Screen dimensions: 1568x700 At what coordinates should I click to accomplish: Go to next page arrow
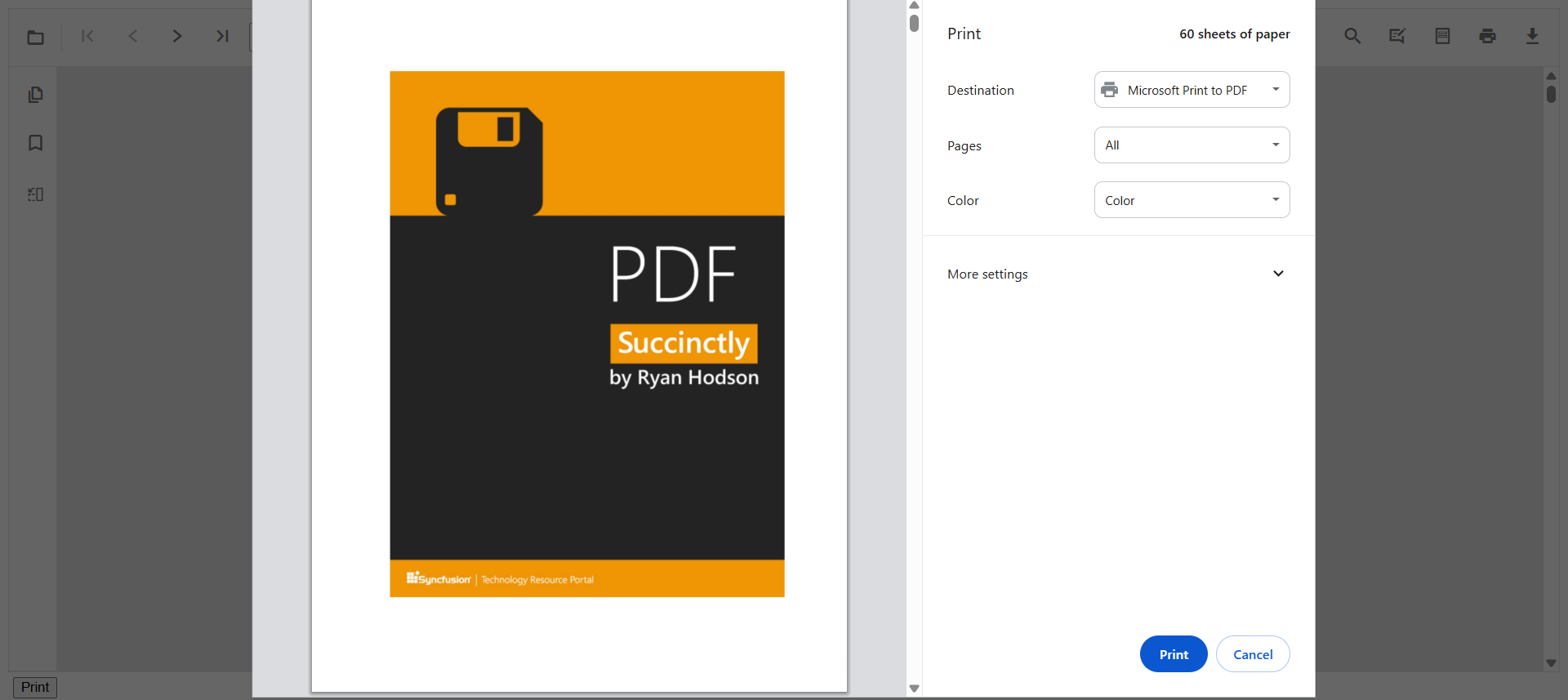pos(177,36)
